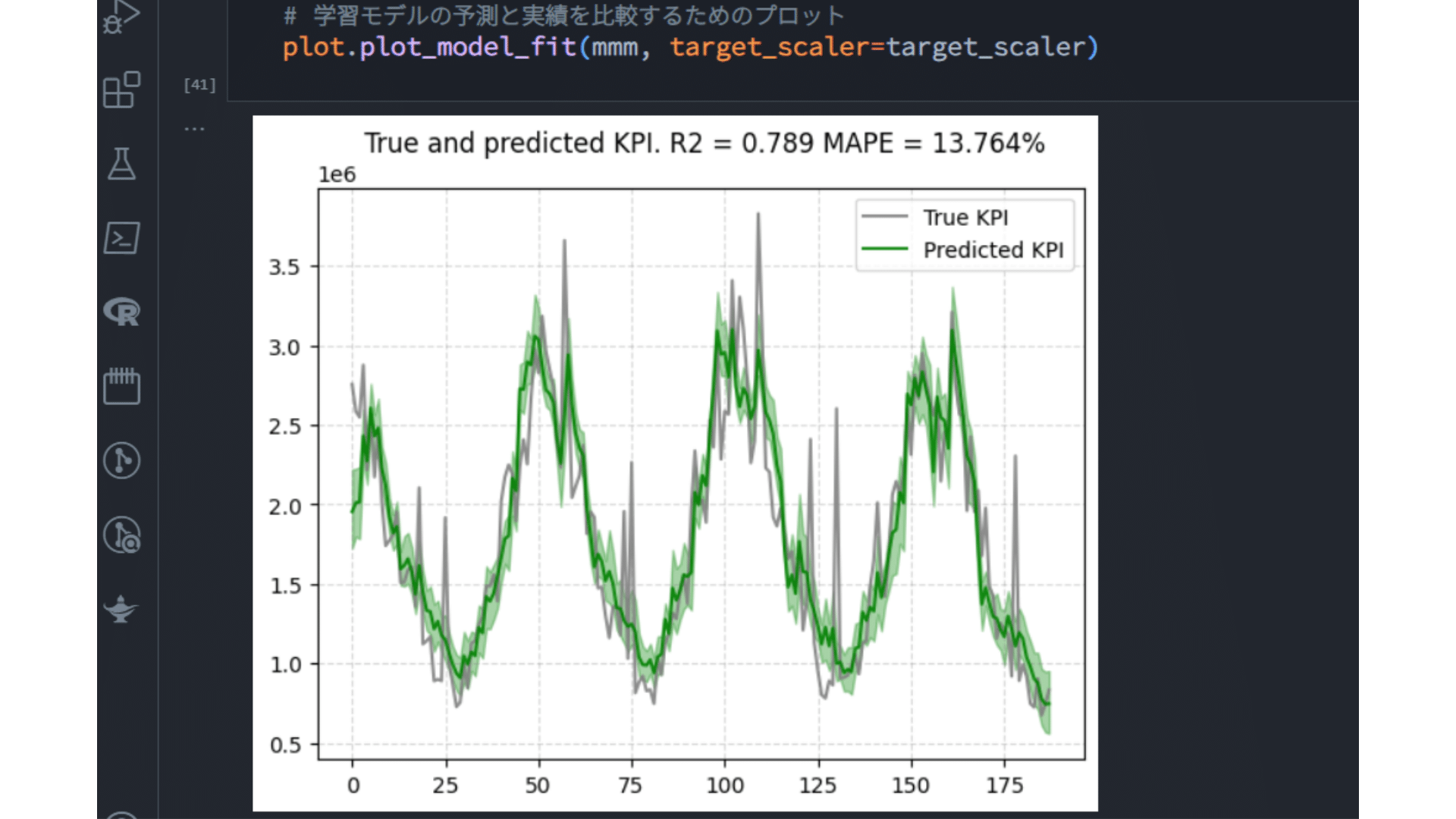This screenshot has height=819, width=1456.
Task: Click the True KPI legend label
Action: point(965,218)
